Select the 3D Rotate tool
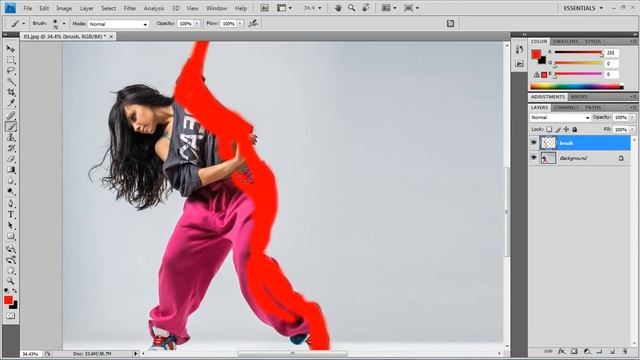640x360 pixels. [11, 249]
